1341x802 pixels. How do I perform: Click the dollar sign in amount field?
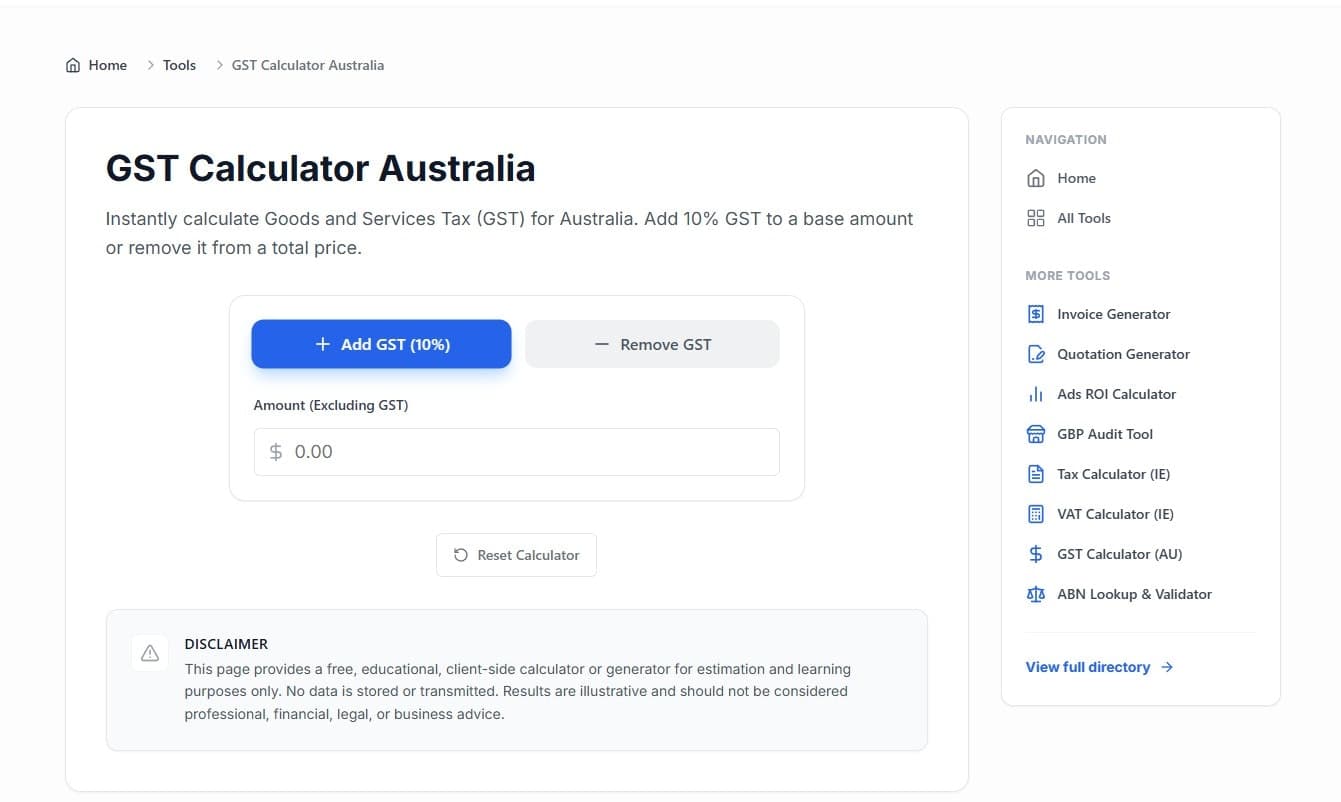coord(275,451)
